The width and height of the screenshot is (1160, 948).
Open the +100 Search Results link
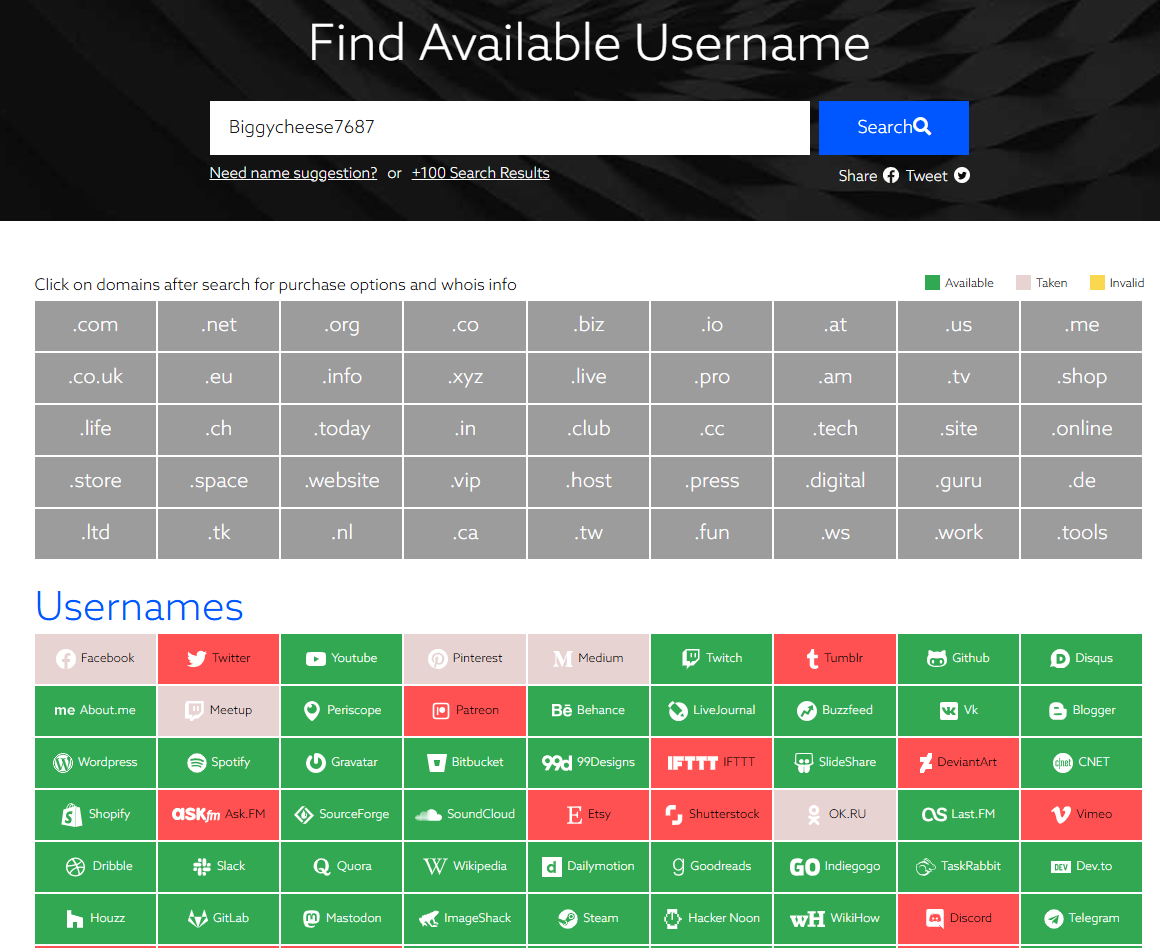click(481, 173)
